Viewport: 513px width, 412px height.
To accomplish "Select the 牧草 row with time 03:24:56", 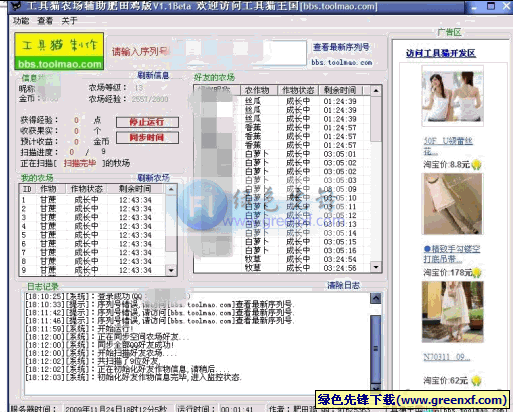I will [x=282, y=268].
